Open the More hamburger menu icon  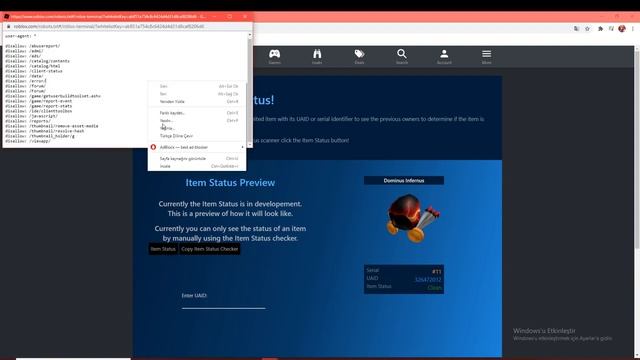tap(487, 54)
